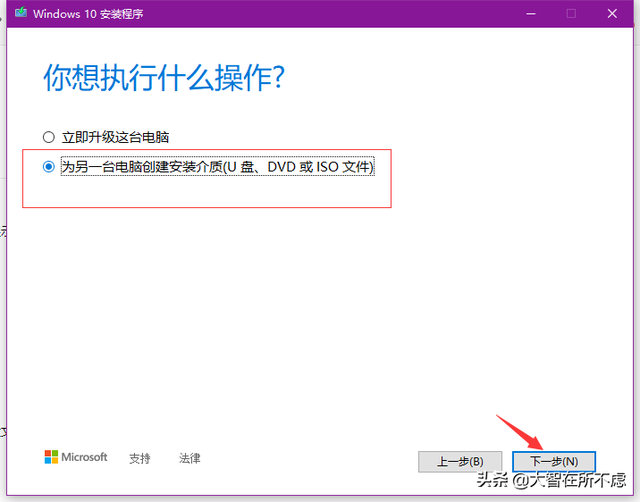Click the 上一步(B) button

tap(460, 462)
